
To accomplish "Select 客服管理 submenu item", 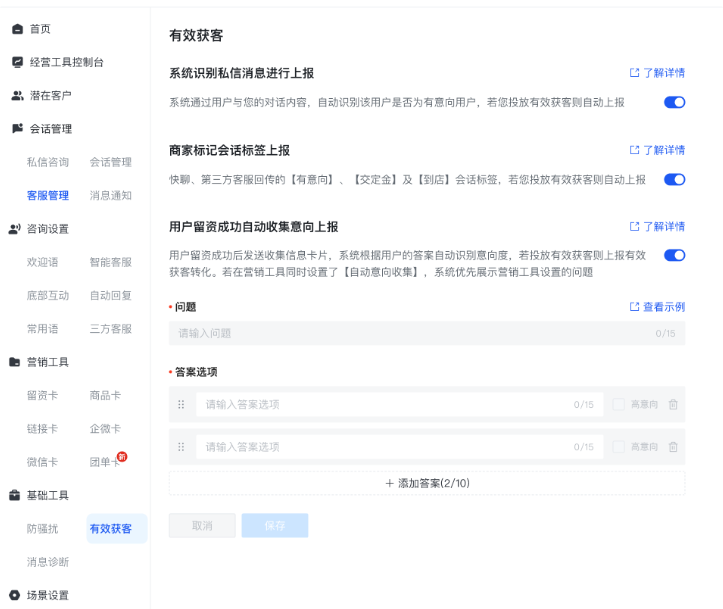I will [x=48, y=195].
